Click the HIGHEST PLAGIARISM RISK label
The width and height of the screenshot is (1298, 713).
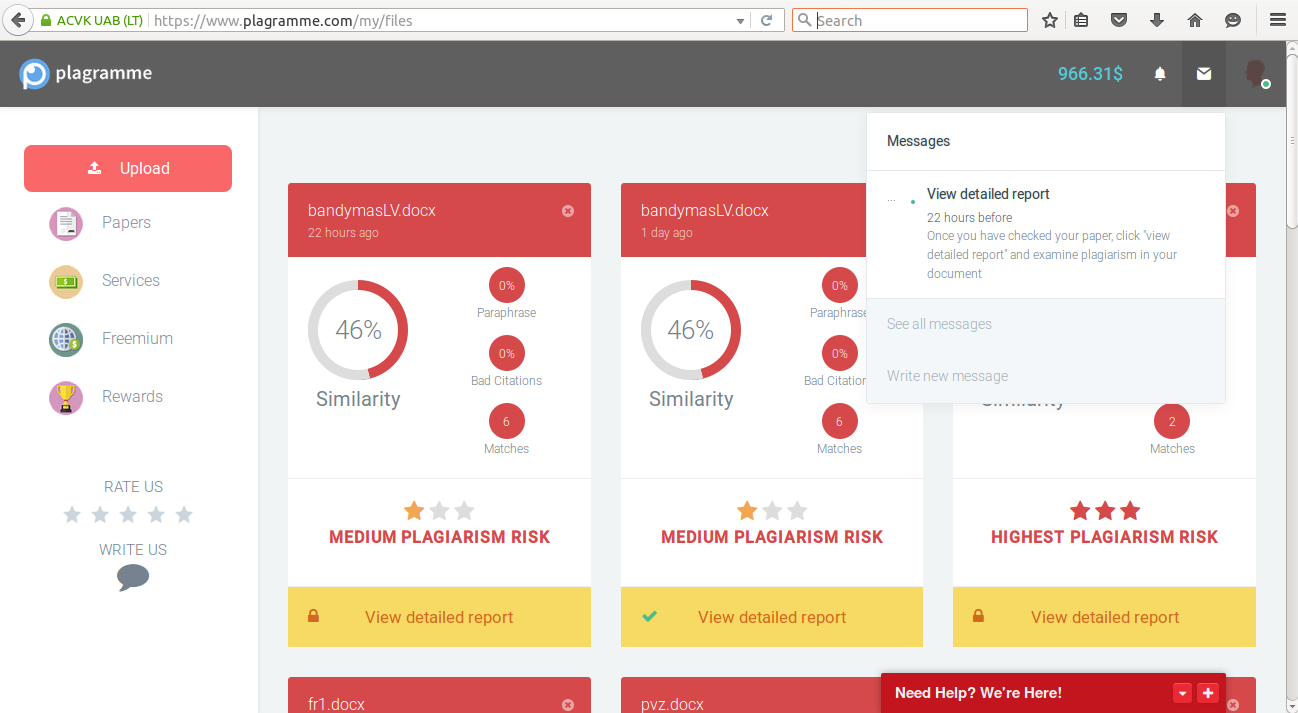[1104, 537]
